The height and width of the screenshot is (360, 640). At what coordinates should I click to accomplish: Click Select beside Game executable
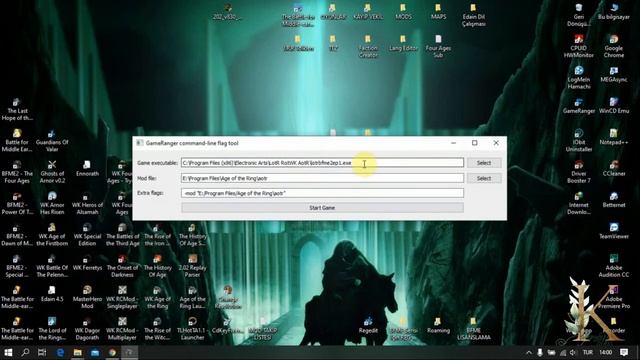[484, 163]
